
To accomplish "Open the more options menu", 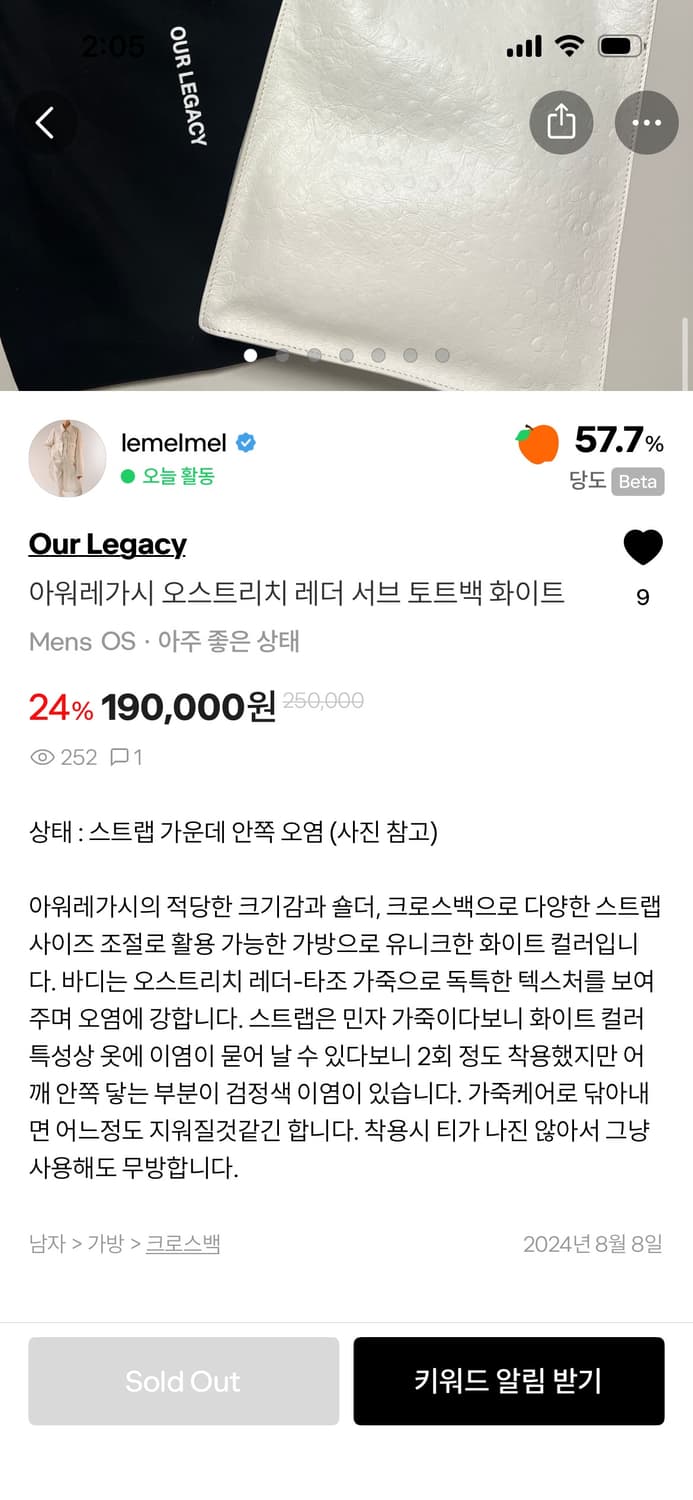I will 647,122.
